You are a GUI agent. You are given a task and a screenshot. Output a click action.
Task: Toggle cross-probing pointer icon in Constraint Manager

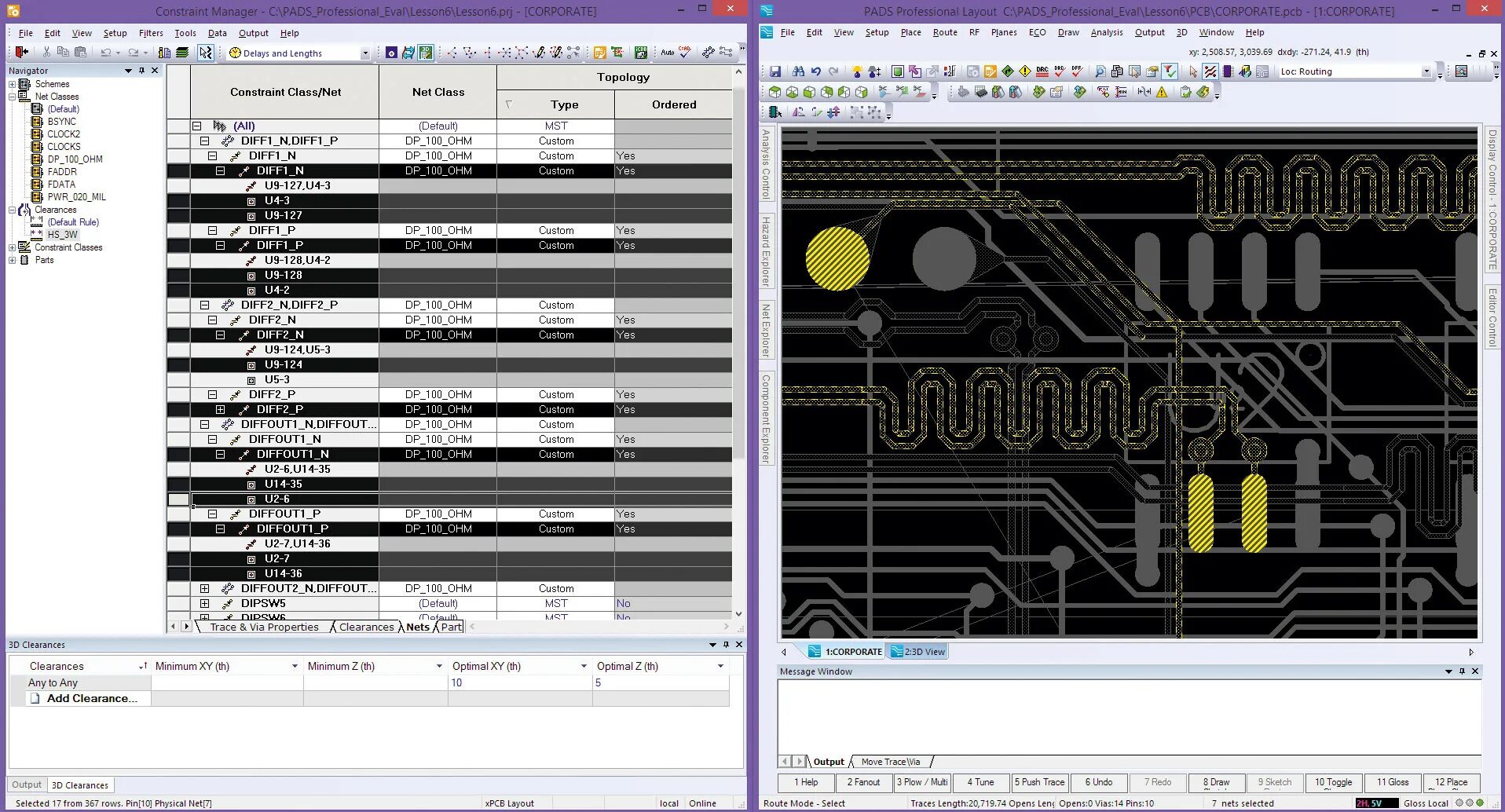point(205,53)
